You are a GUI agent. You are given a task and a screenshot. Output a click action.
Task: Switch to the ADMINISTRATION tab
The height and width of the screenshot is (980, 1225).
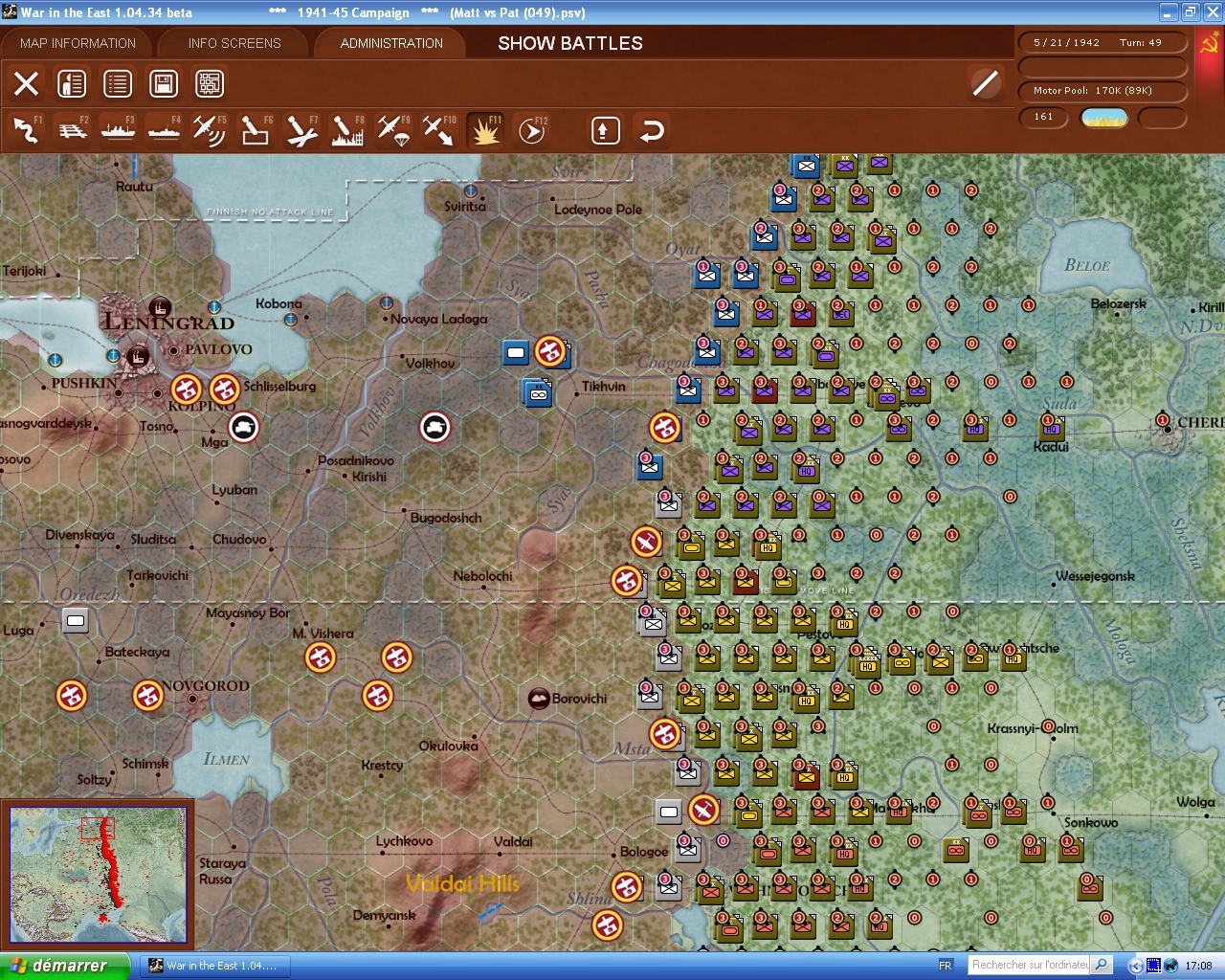(391, 43)
